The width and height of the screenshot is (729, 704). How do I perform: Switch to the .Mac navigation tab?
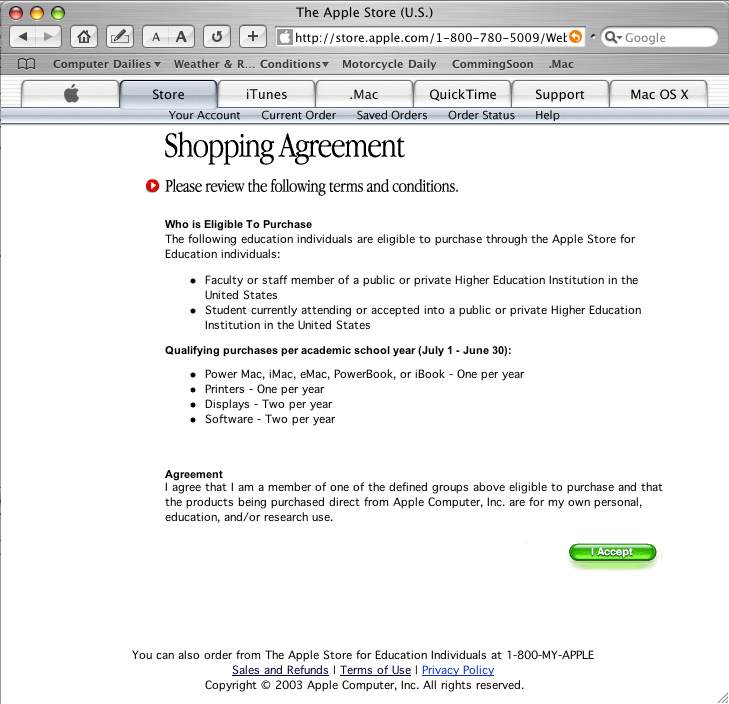[364, 94]
